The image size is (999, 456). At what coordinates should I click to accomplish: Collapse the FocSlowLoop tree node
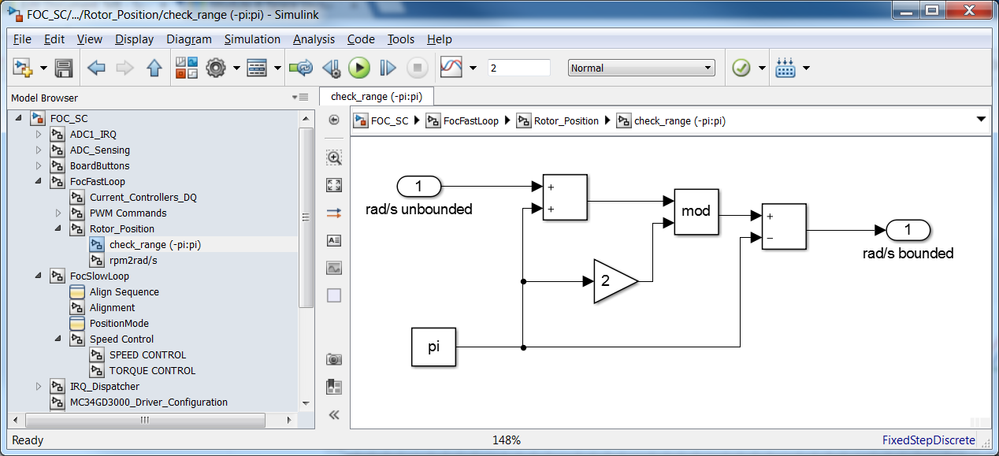point(38,276)
